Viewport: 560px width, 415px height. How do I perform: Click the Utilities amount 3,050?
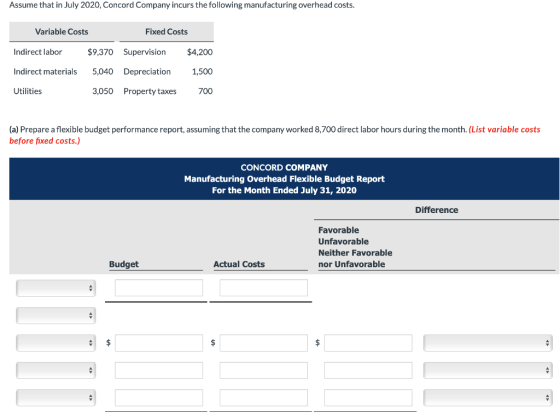click(x=103, y=91)
